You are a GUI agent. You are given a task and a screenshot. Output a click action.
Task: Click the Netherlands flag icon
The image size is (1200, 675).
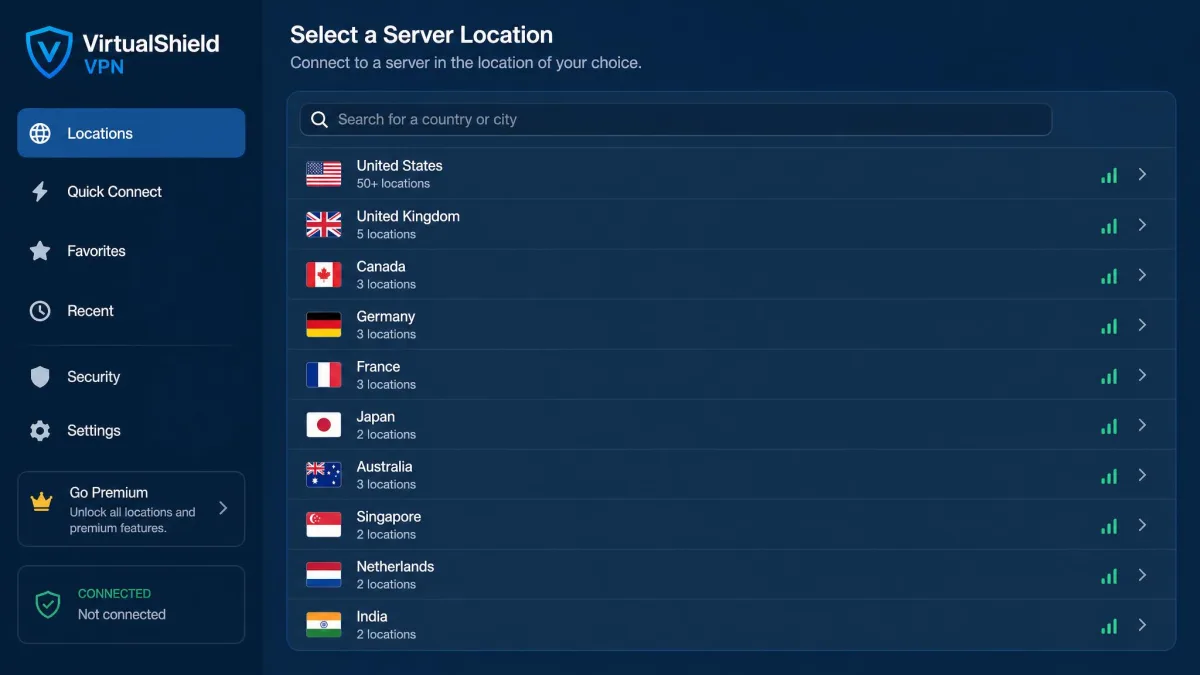324,575
